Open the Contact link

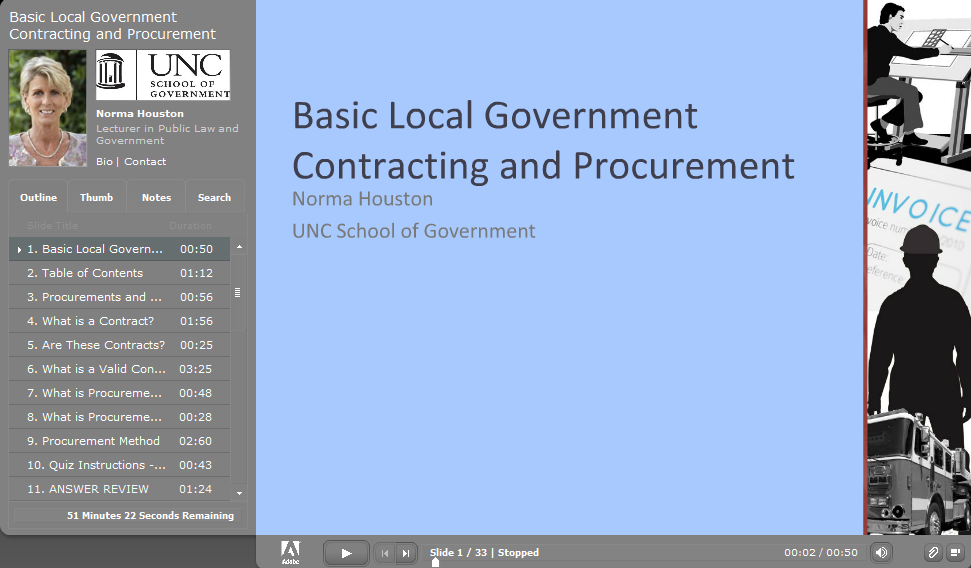pyautogui.click(x=145, y=162)
